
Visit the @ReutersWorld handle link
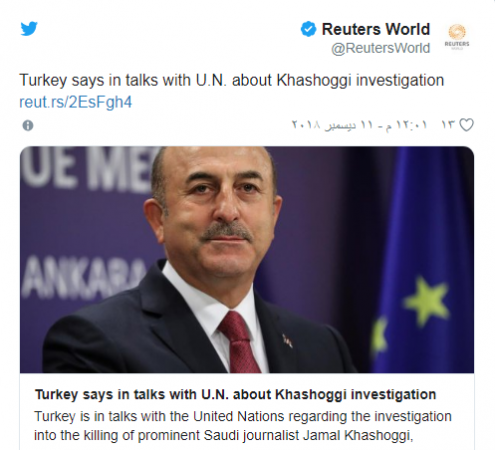(380, 48)
